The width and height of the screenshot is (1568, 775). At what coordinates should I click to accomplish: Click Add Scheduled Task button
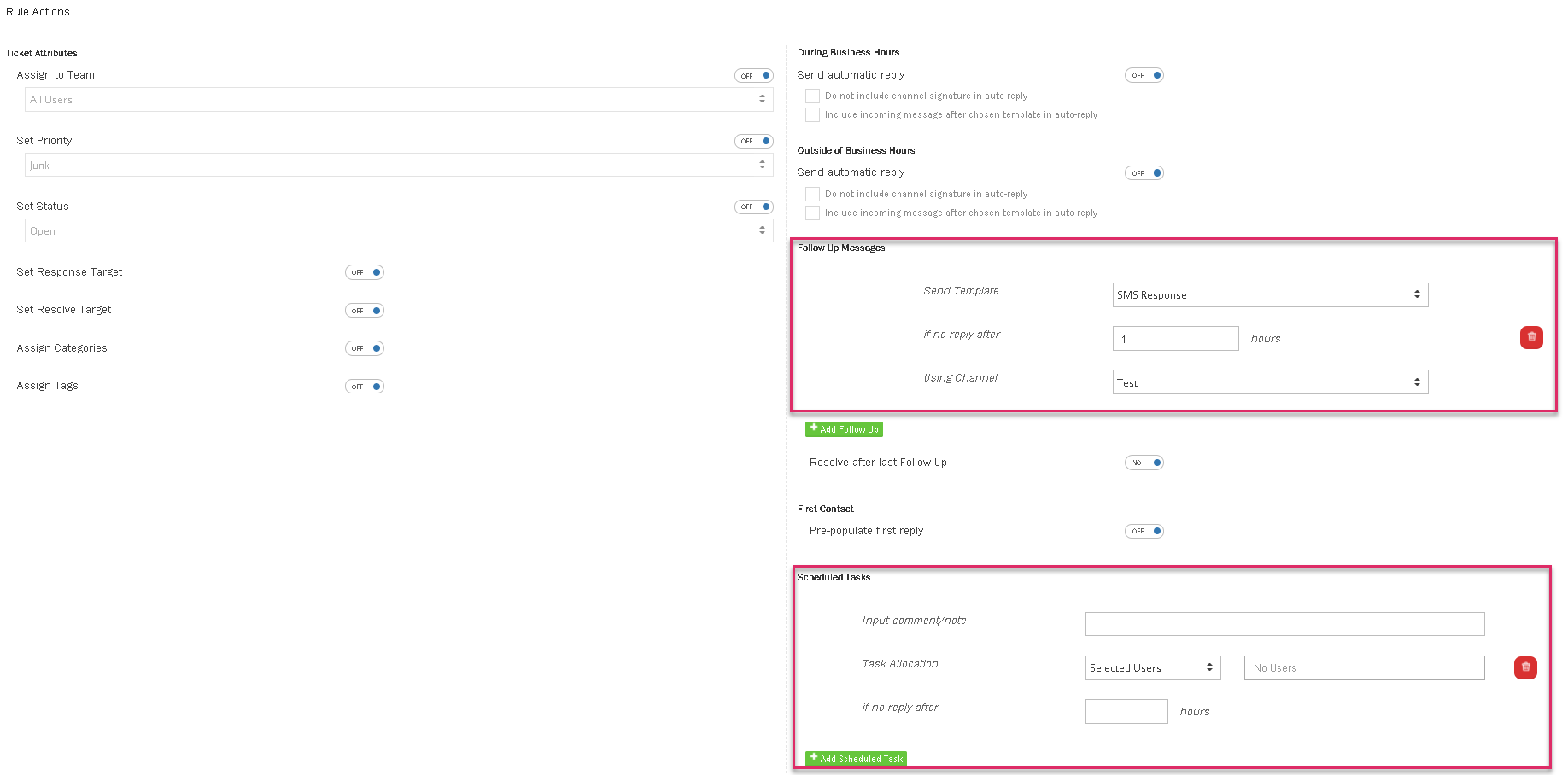tap(856, 759)
